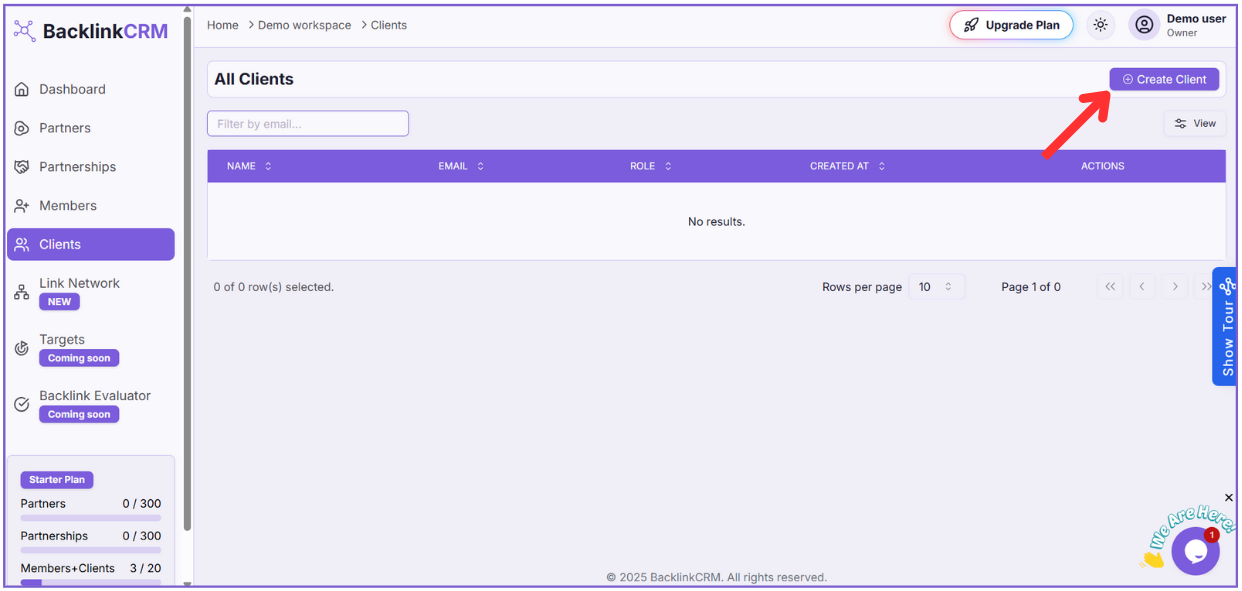Go to next page arrow
This screenshot has height=591, width=1242.
pos(1175,287)
